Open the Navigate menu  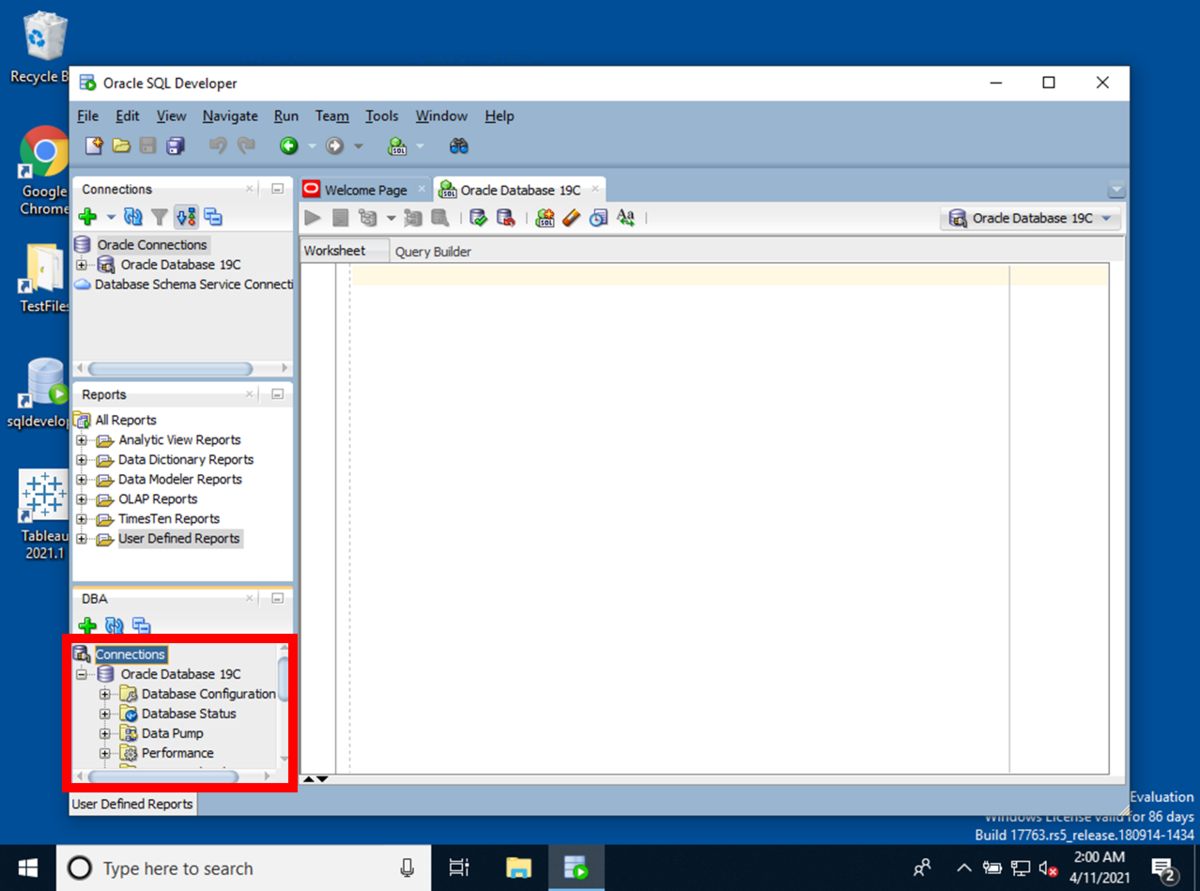(x=230, y=116)
